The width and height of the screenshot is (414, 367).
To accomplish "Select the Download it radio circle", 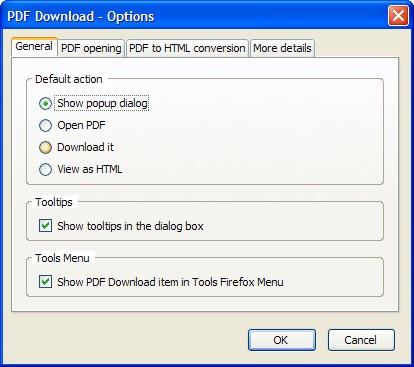I will coord(45,148).
